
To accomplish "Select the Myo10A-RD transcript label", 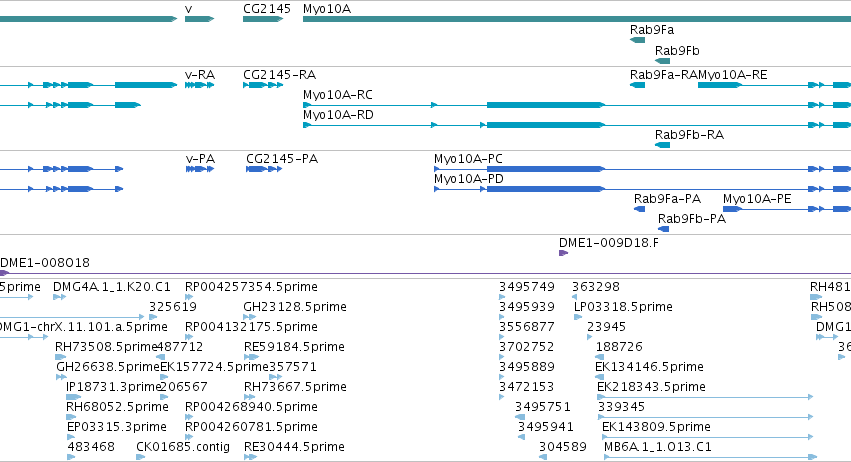I will (x=338, y=115).
